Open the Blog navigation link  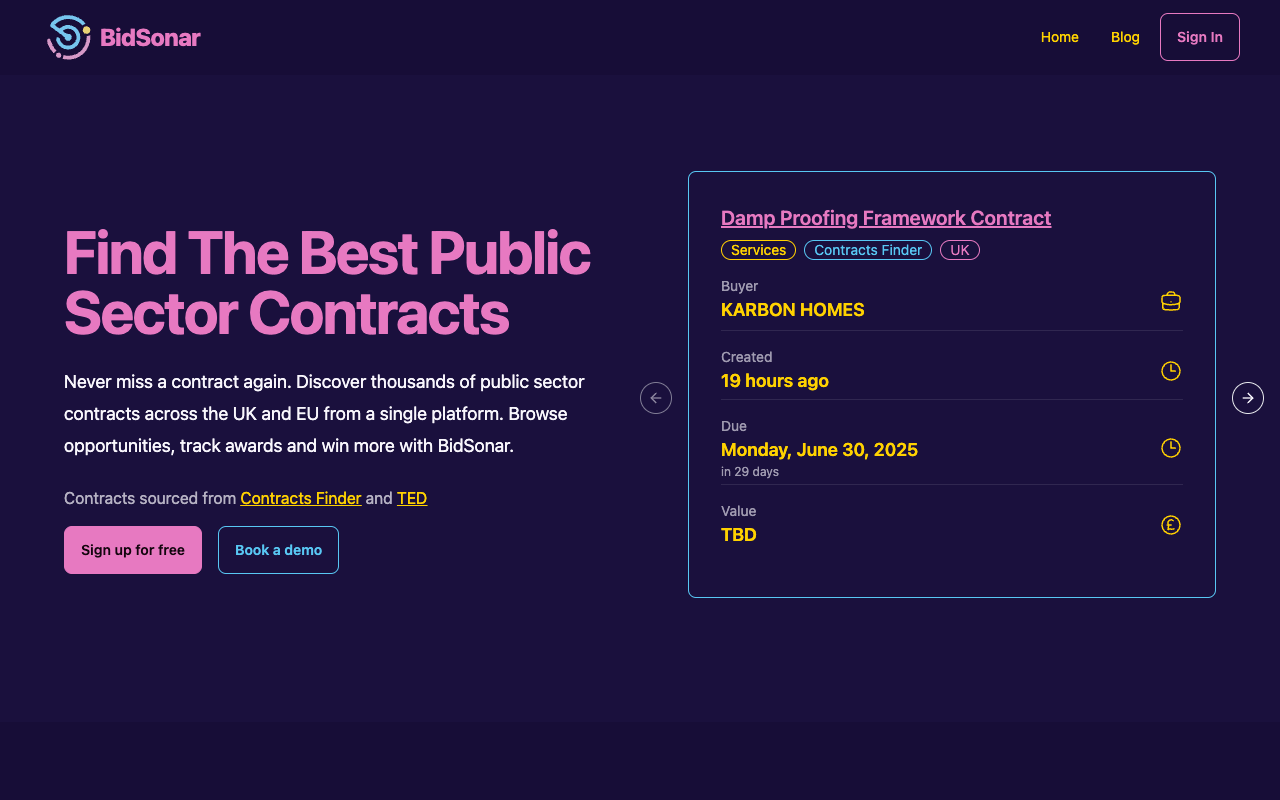pyautogui.click(x=1125, y=37)
